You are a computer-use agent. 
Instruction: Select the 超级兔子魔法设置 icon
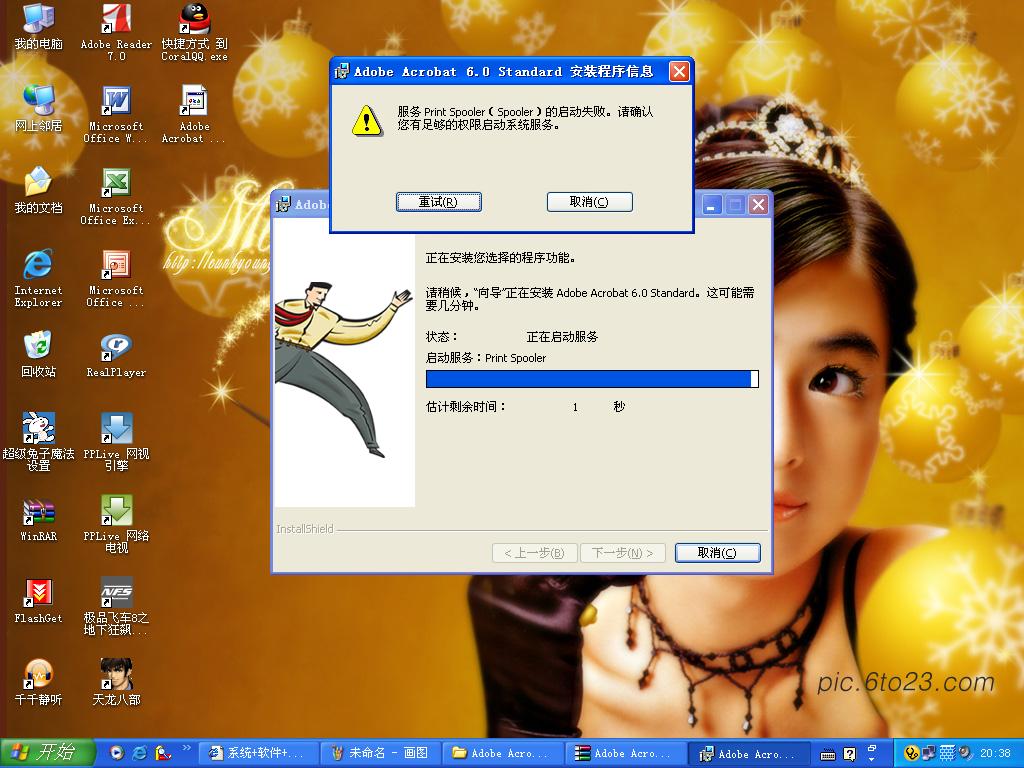39,442
